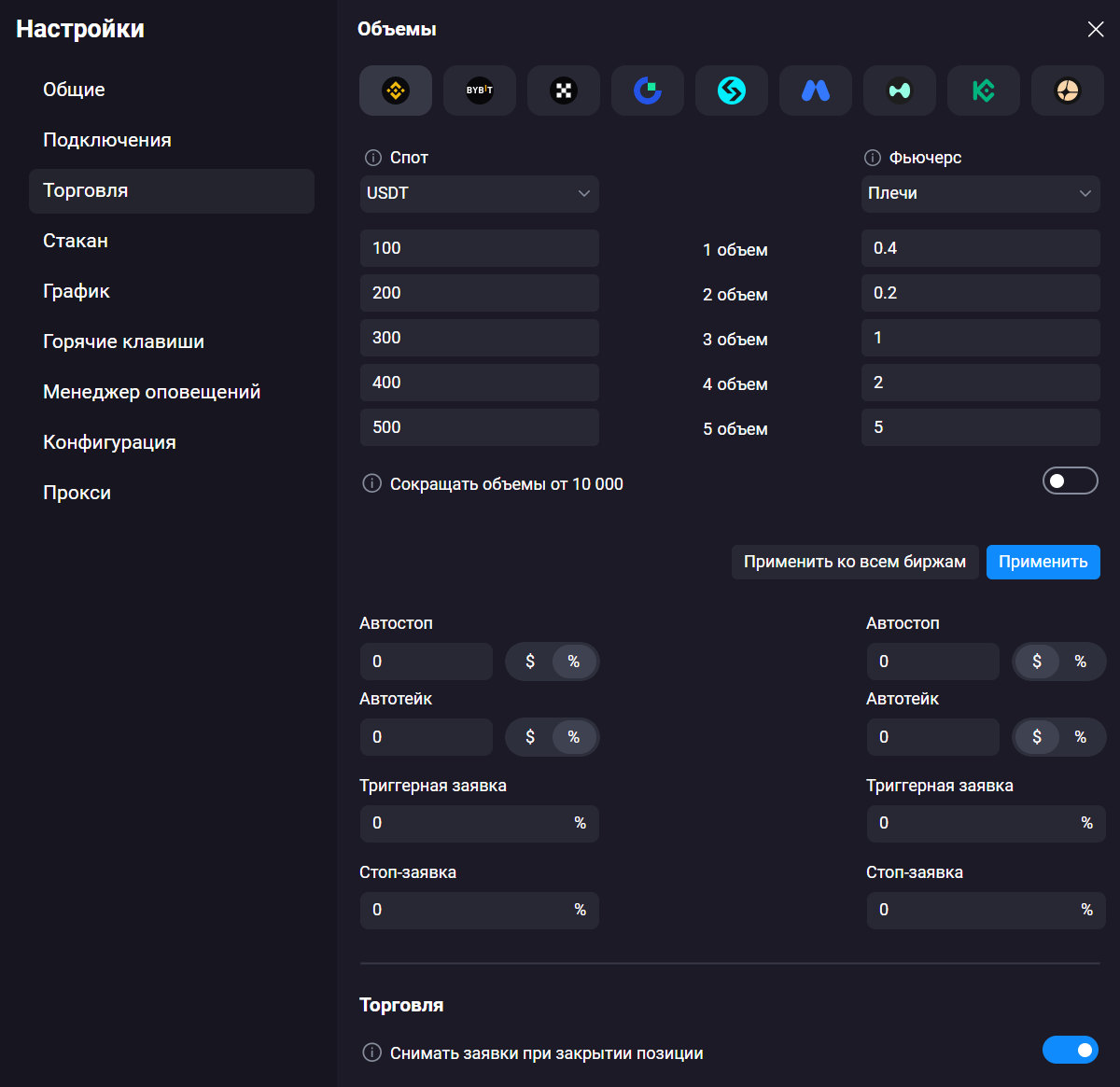Edit spot volume 1 field showing 100
The height and width of the screenshot is (1087, 1120).
tap(479, 248)
